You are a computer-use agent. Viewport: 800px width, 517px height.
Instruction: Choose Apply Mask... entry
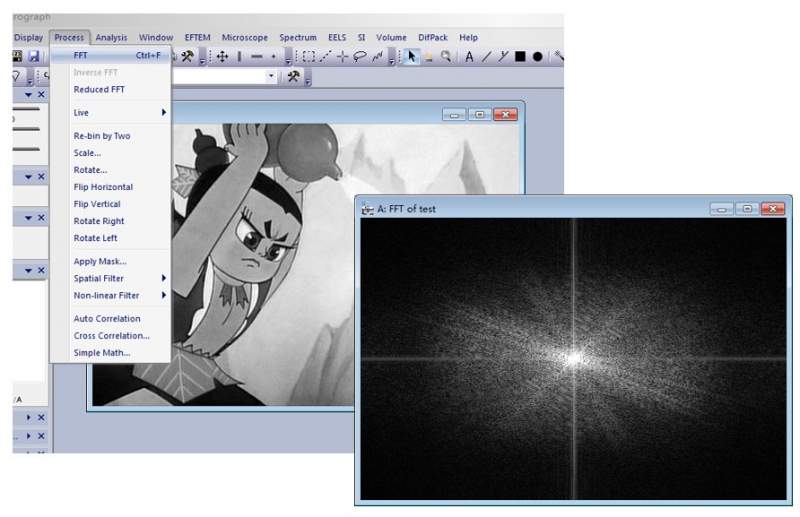click(111, 261)
